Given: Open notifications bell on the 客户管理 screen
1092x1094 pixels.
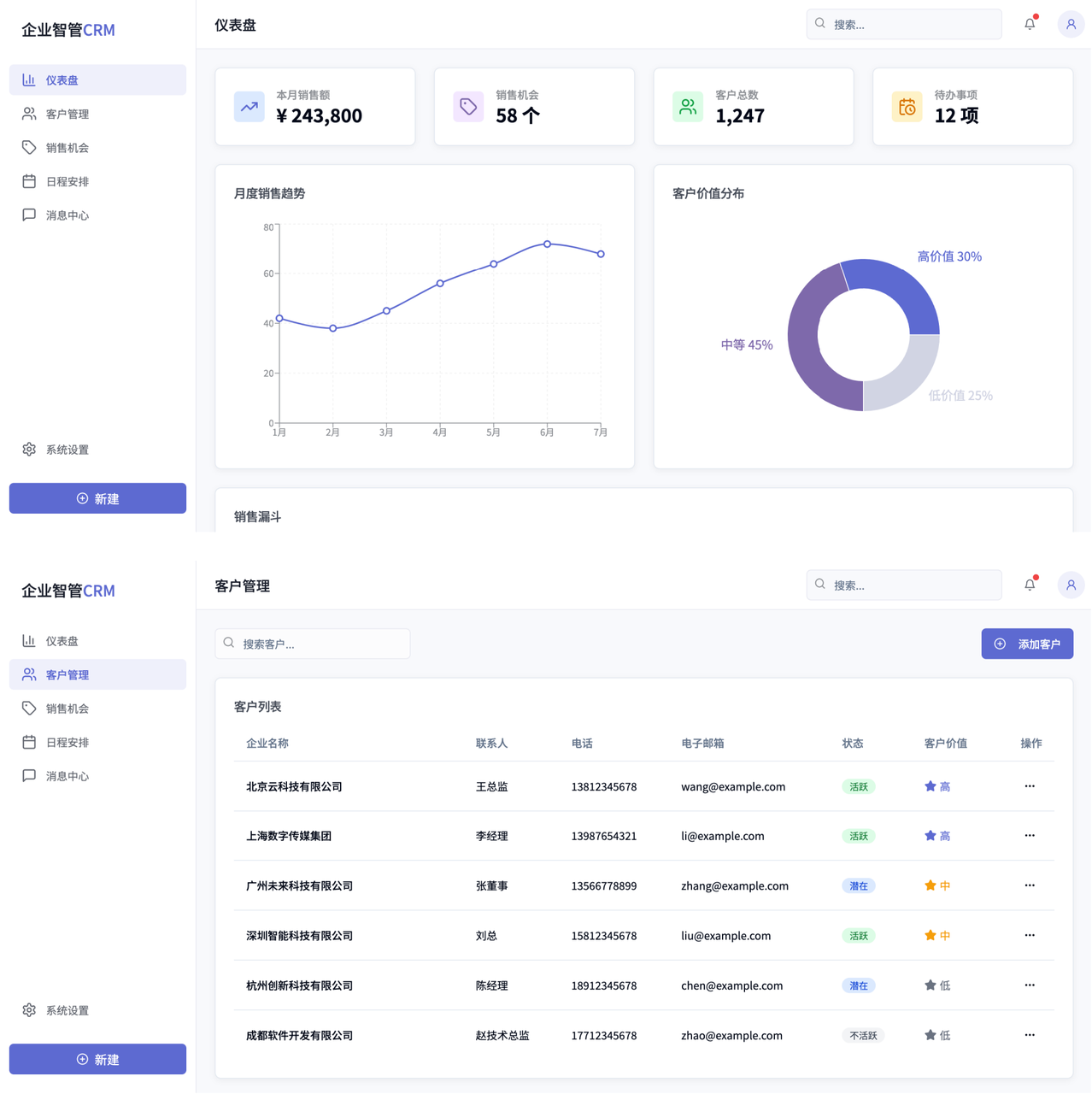Looking at the screenshot, I should tap(1030, 585).
